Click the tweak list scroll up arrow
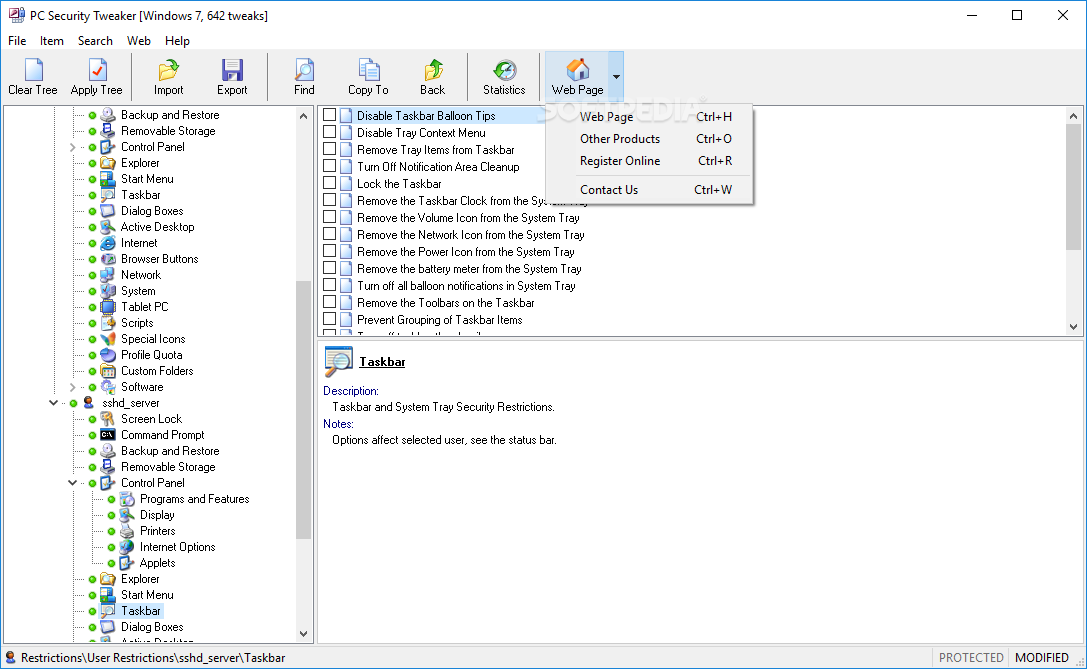The width and height of the screenshot is (1087, 669). pos(1073,116)
